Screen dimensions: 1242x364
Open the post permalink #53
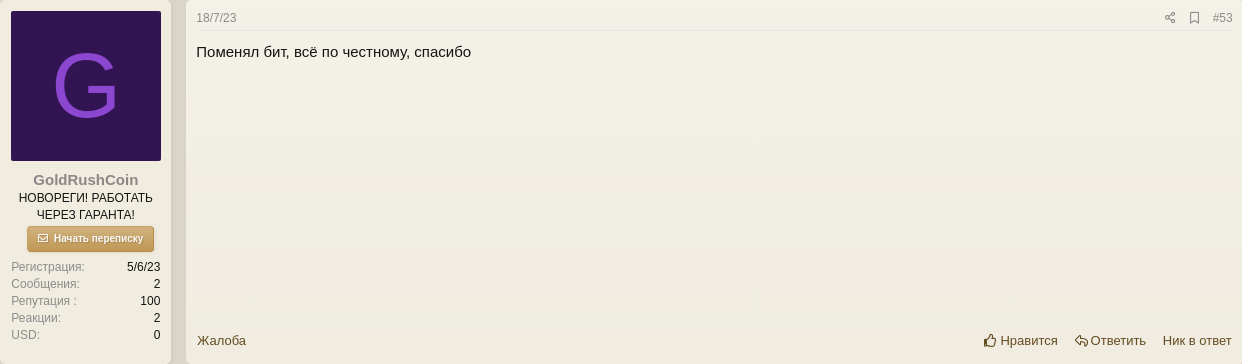[1222, 18]
